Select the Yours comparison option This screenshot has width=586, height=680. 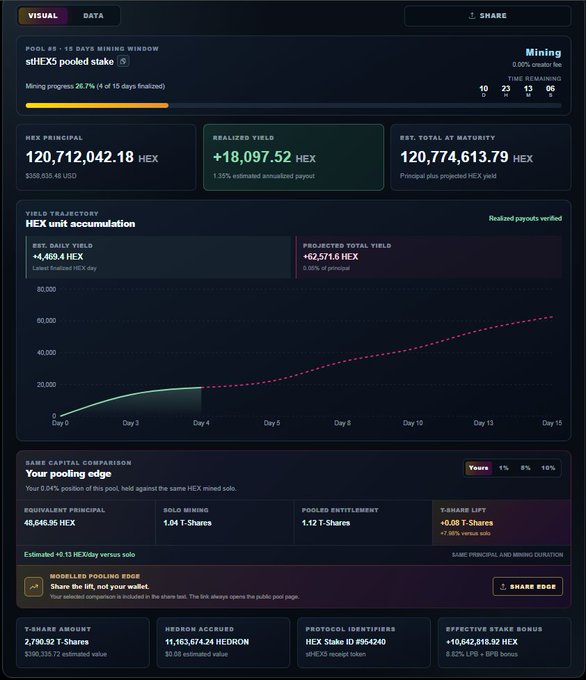478,468
